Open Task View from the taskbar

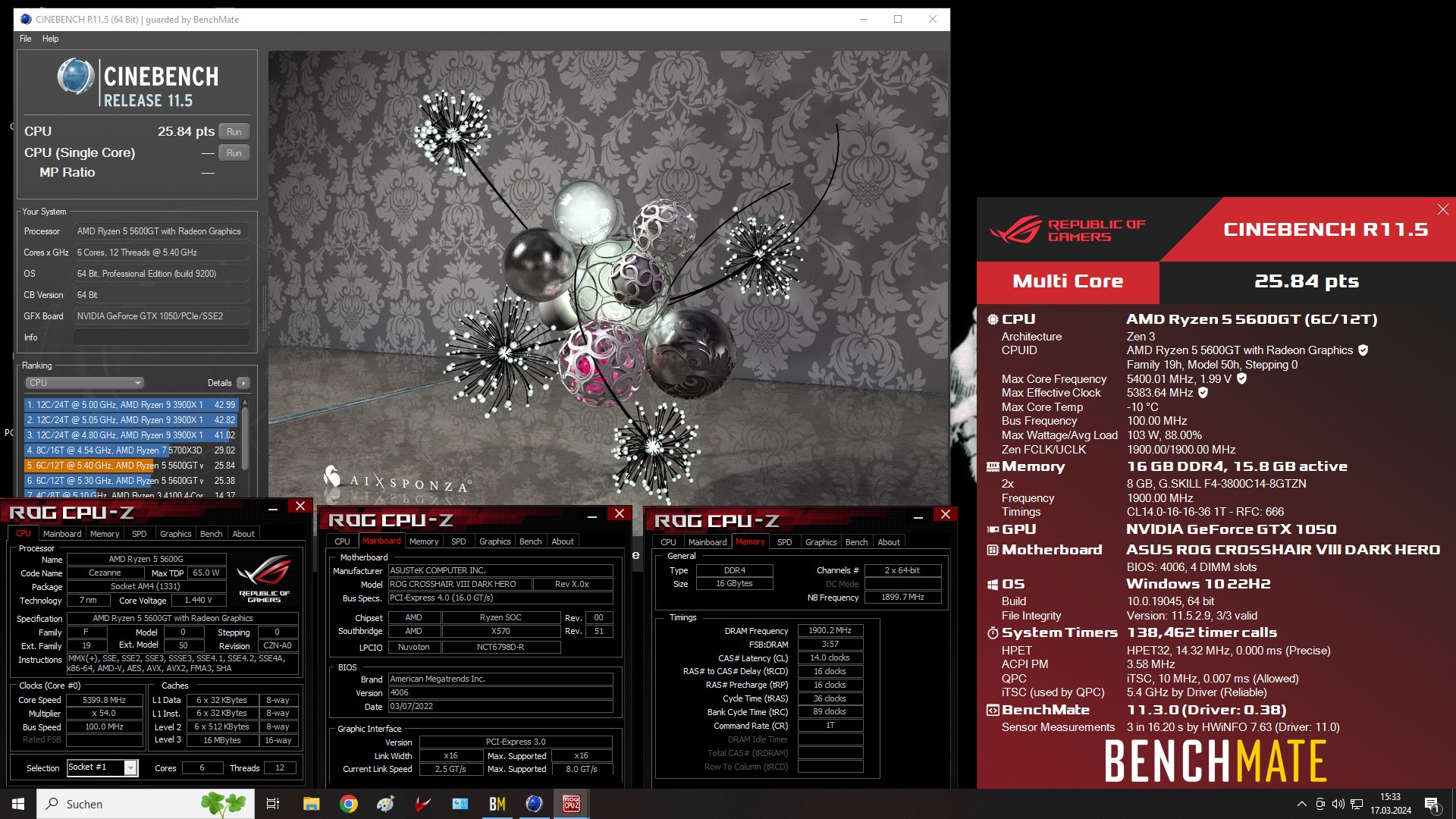coord(273,804)
